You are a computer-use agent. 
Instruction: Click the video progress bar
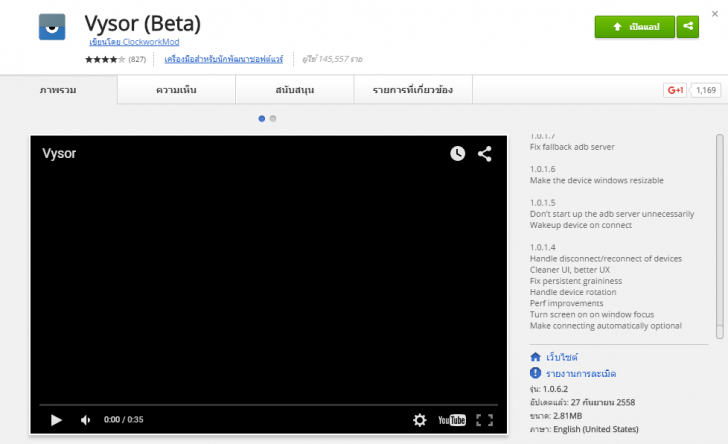point(268,405)
